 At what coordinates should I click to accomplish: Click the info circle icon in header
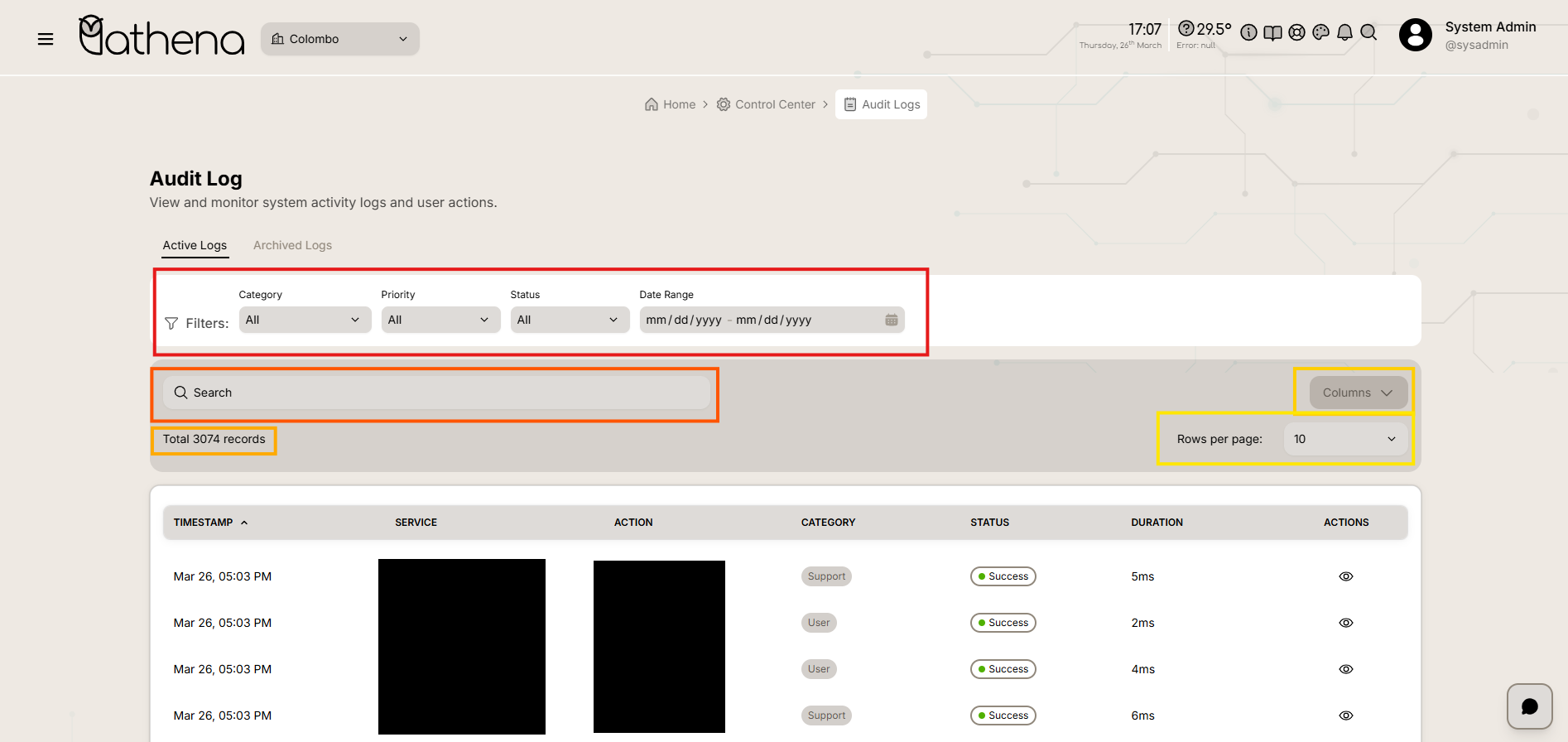coord(1248,32)
